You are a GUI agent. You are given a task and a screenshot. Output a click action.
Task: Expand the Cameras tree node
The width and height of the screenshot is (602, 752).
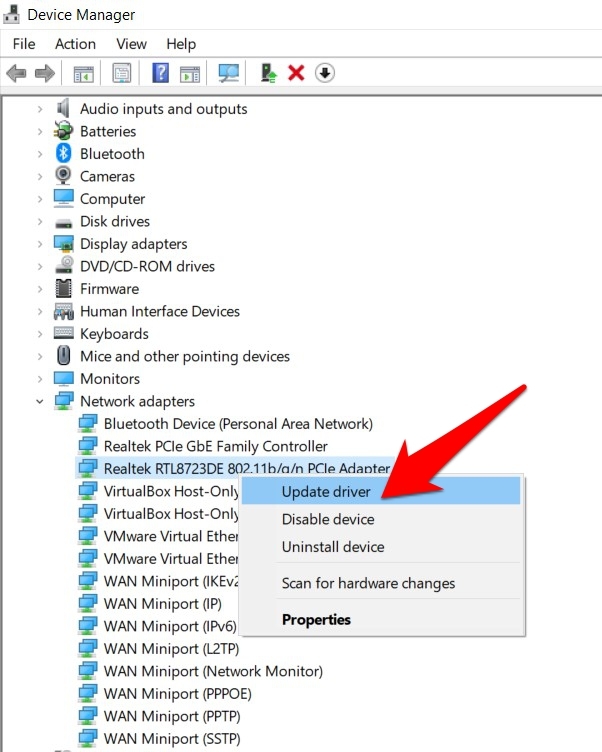[40, 176]
